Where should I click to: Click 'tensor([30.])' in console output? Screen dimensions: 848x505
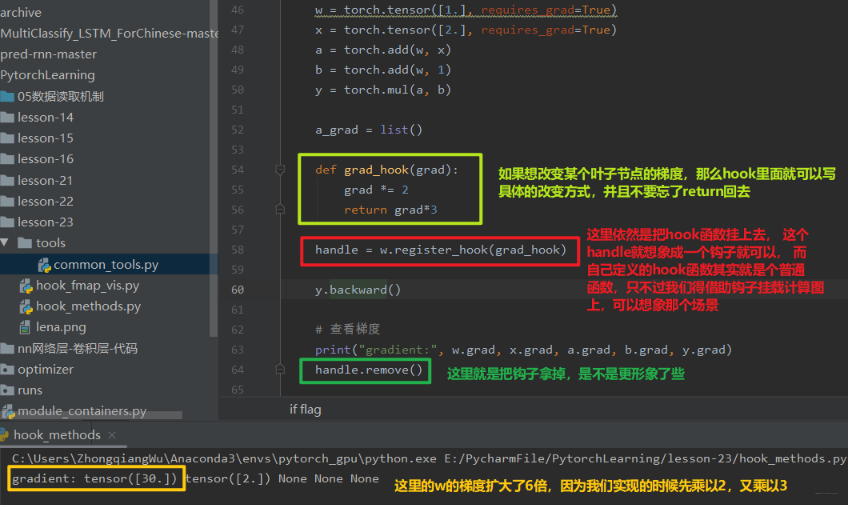tap(130, 479)
